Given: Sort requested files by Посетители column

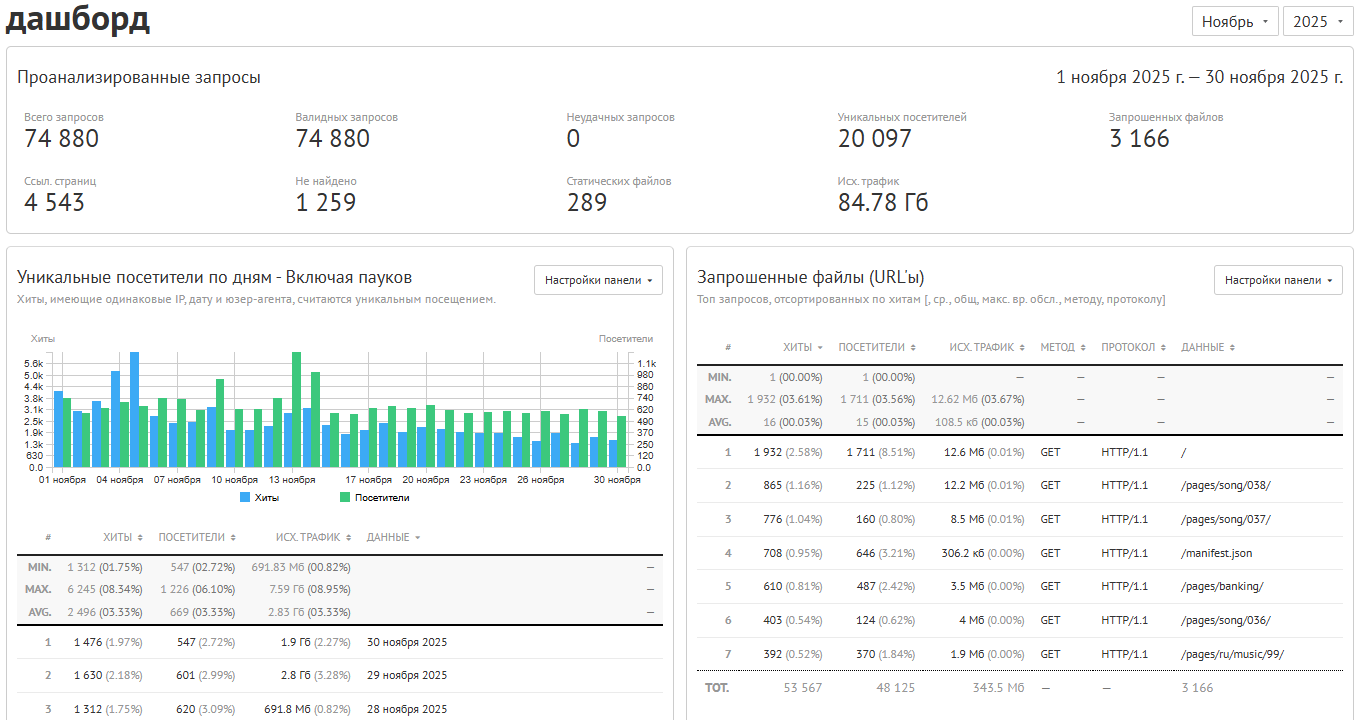Looking at the screenshot, I should pos(877,347).
